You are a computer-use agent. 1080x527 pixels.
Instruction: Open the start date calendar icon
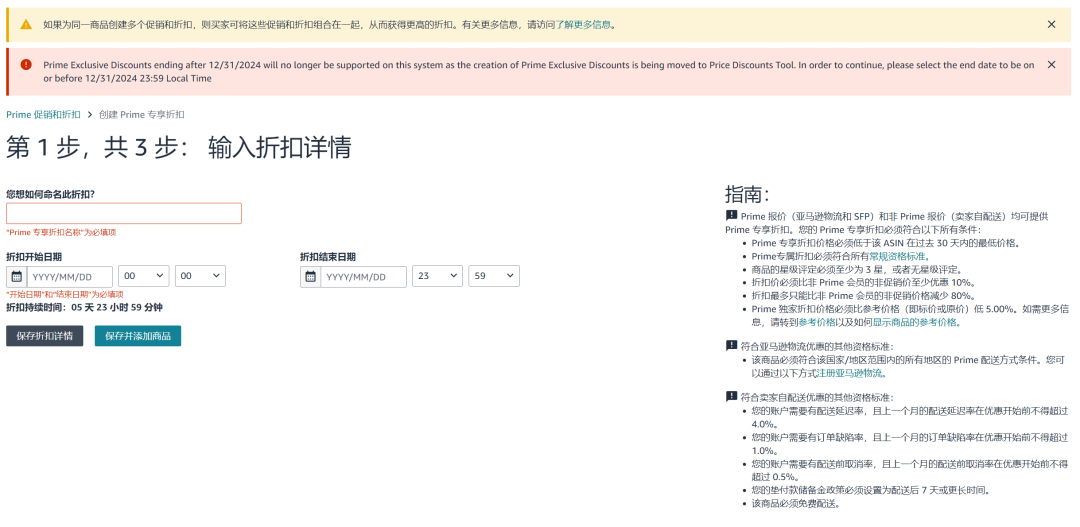(17, 276)
